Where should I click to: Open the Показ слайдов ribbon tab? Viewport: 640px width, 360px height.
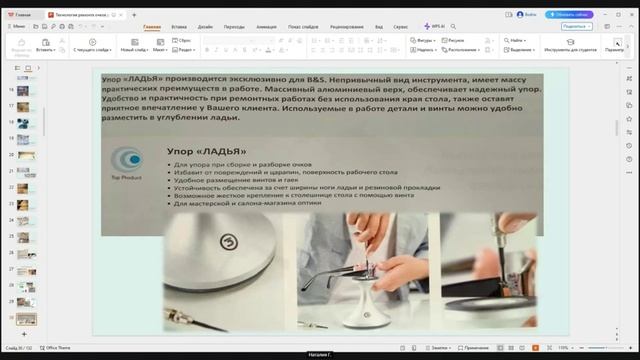(x=303, y=27)
